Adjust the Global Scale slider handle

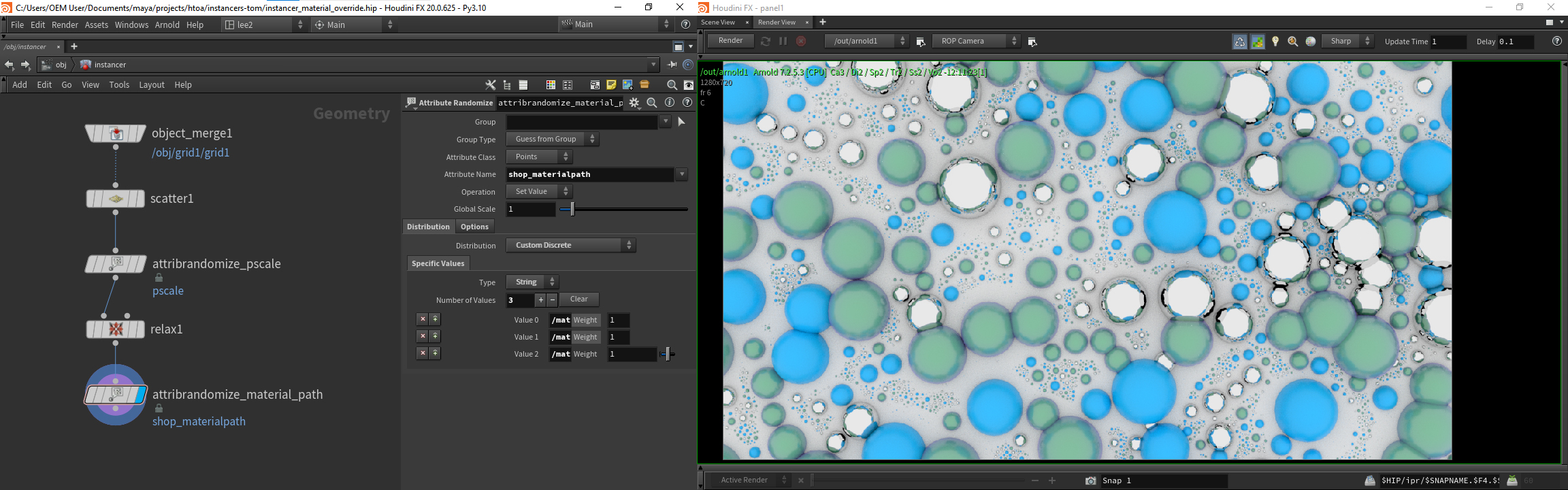coord(572,209)
